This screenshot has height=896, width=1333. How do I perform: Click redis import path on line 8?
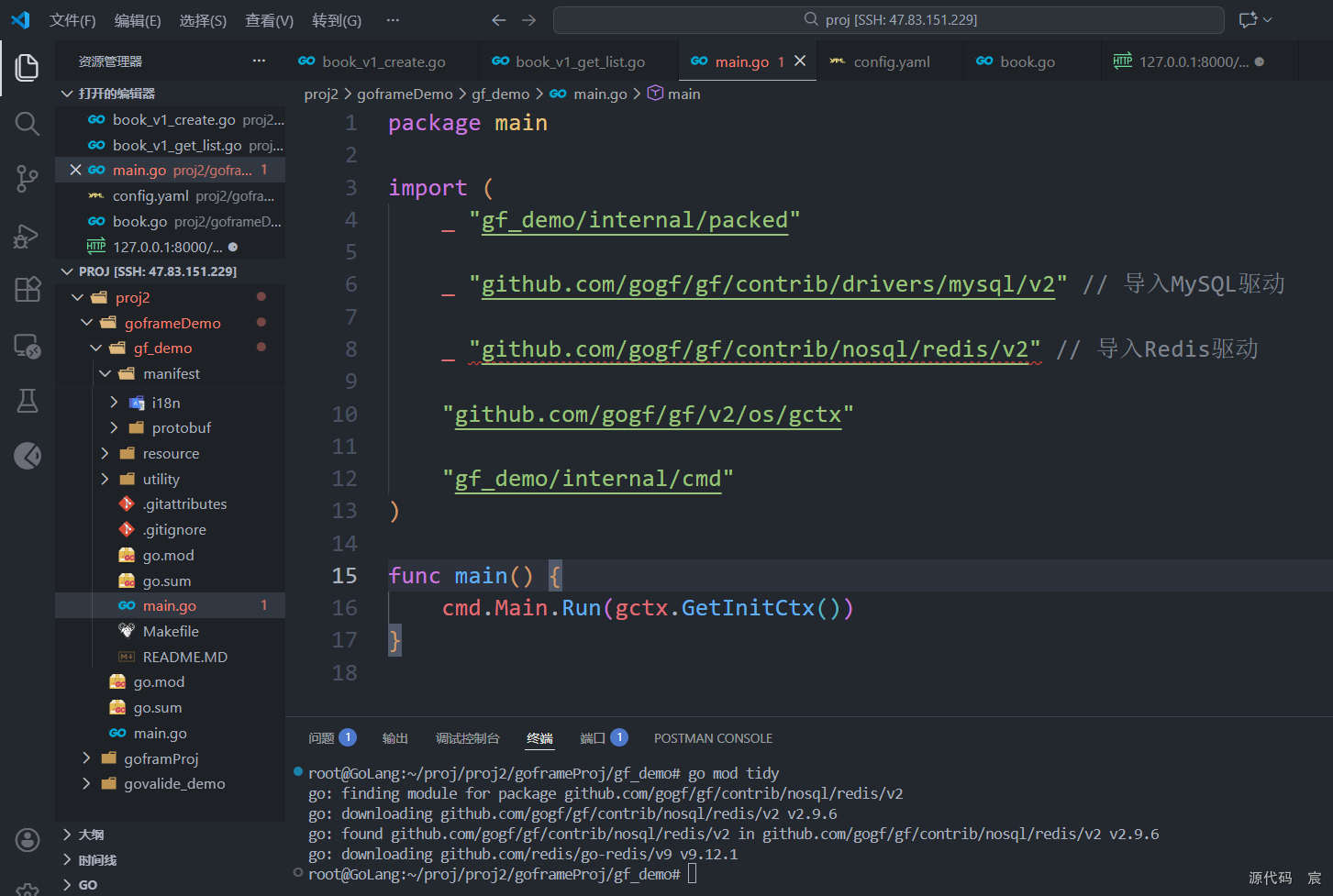tap(755, 349)
